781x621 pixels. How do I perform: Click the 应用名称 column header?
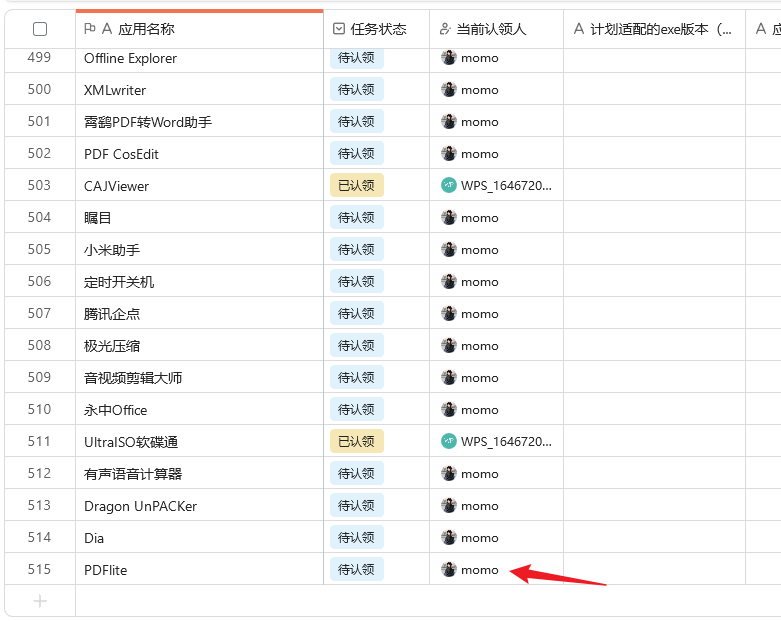(x=199, y=29)
